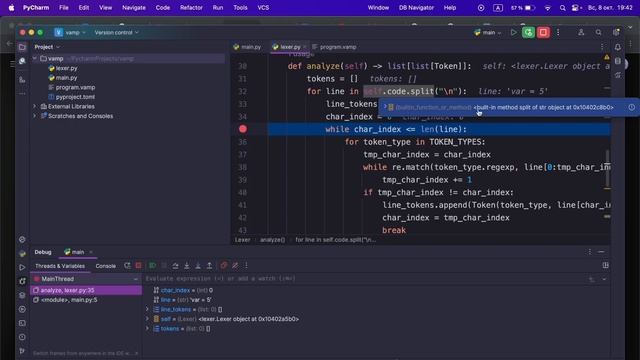Open the Version Control git sidebar icon
This screenshot has width=640, height=360.
coord(22,351)
